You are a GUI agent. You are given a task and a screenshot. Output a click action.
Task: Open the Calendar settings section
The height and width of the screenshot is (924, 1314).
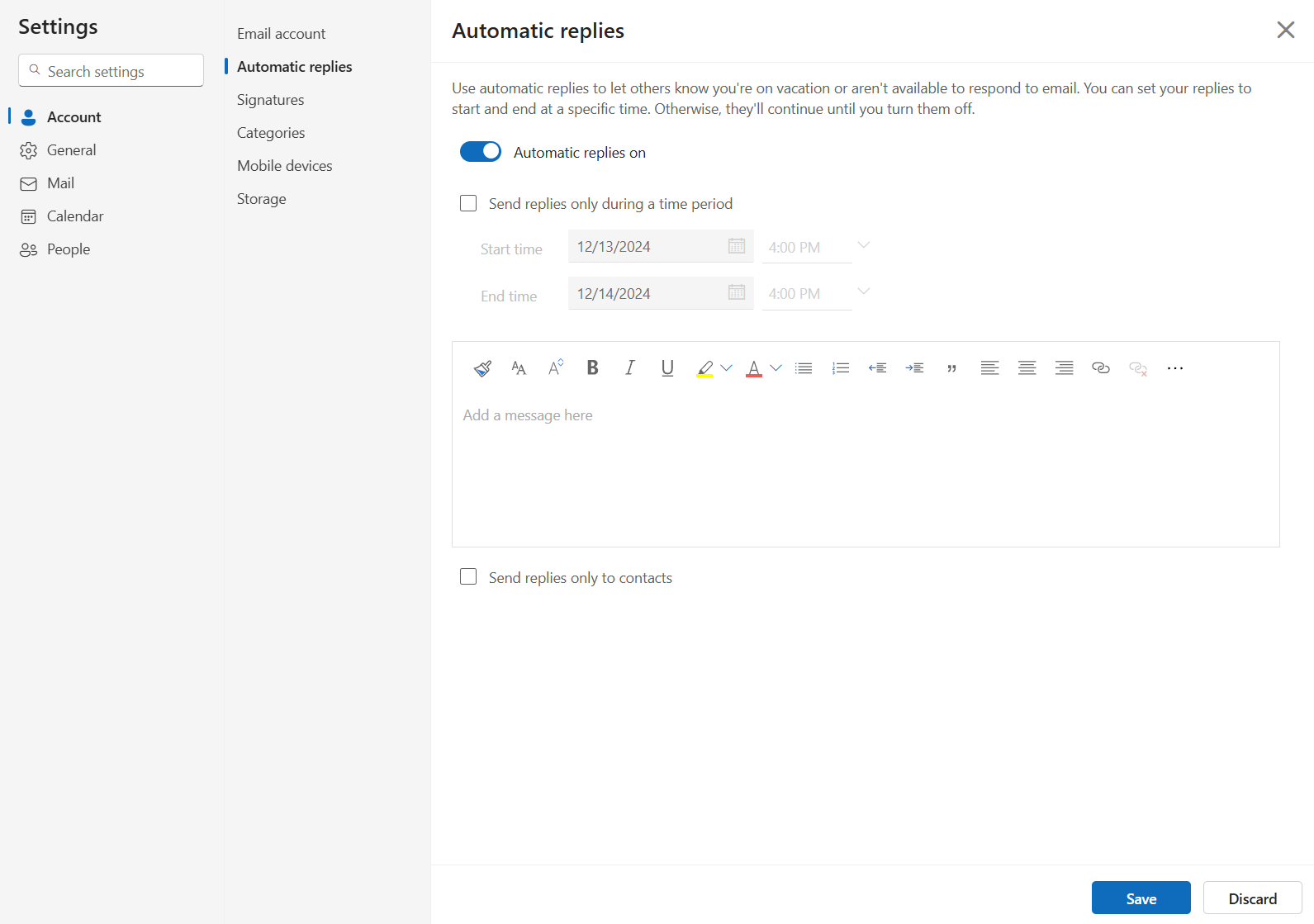tap(111, 216)
